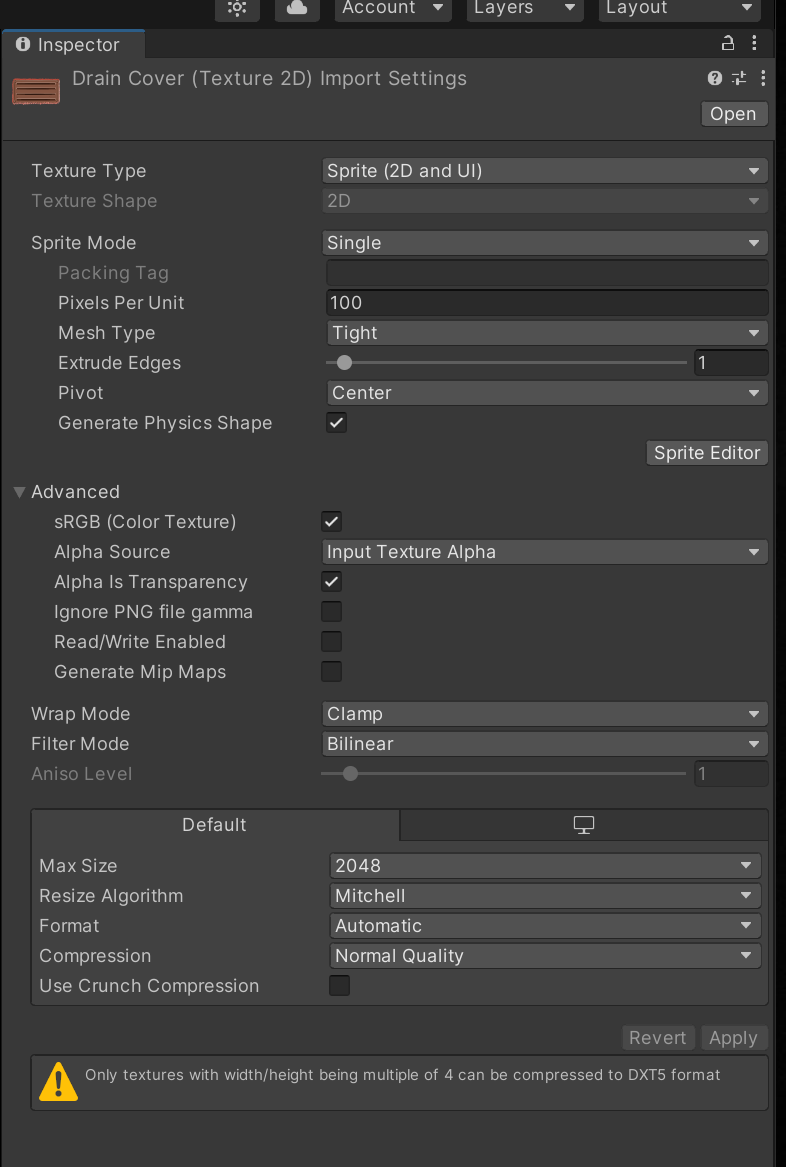This screenshot has height=1167, width=786.
Task: Click the Drain Cover texture thumbnail
Action: tap(36, 91)
